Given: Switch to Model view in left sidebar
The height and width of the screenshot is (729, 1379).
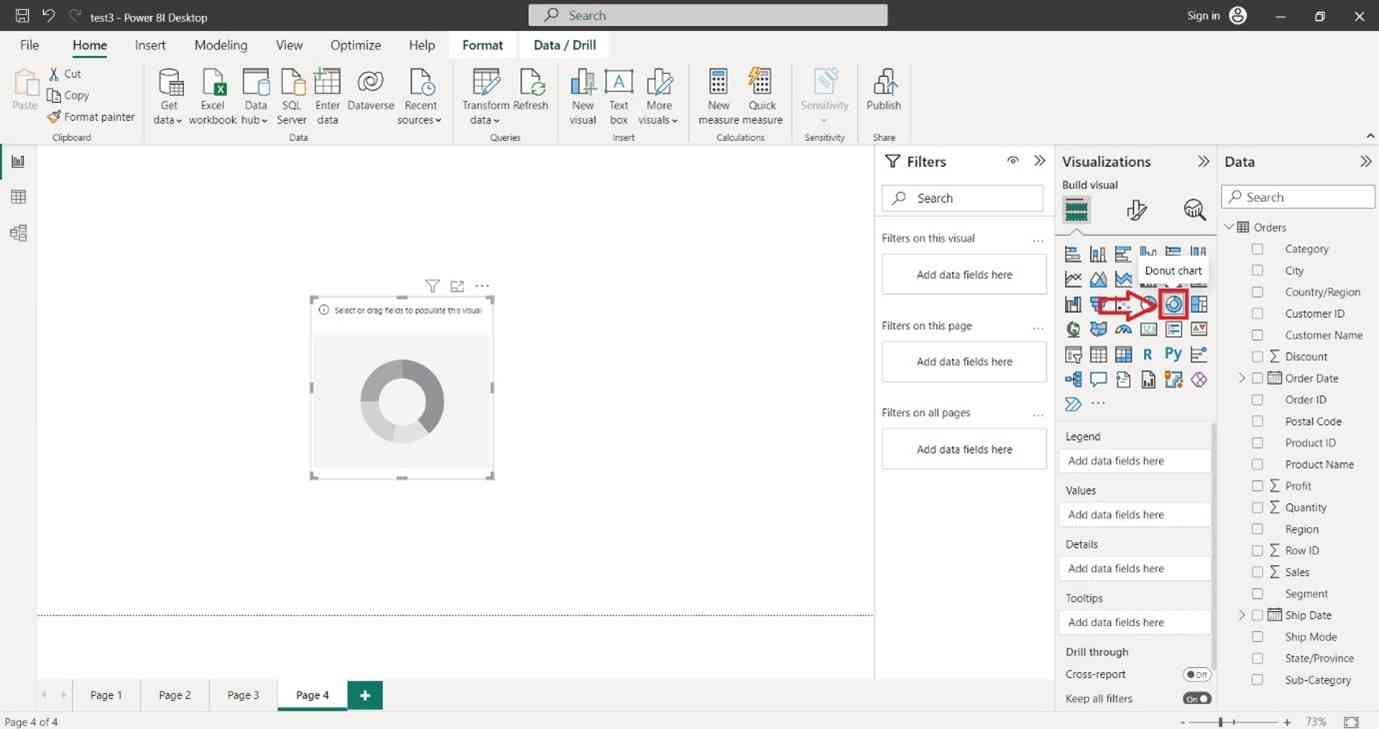Looking at the screenshot, I should click(x=18, y=233).
